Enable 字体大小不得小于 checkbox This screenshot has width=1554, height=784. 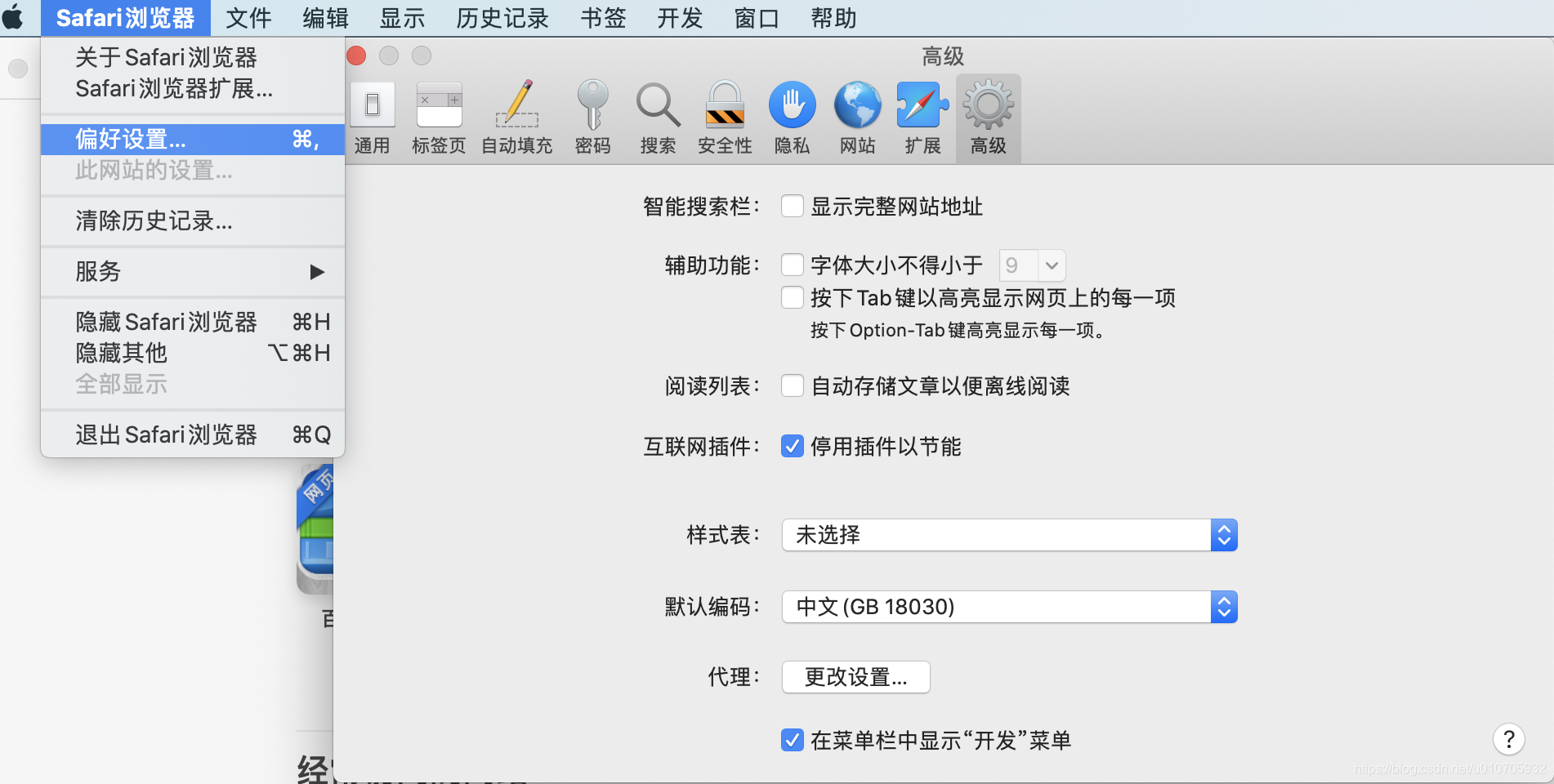click(x=792, y=265)
